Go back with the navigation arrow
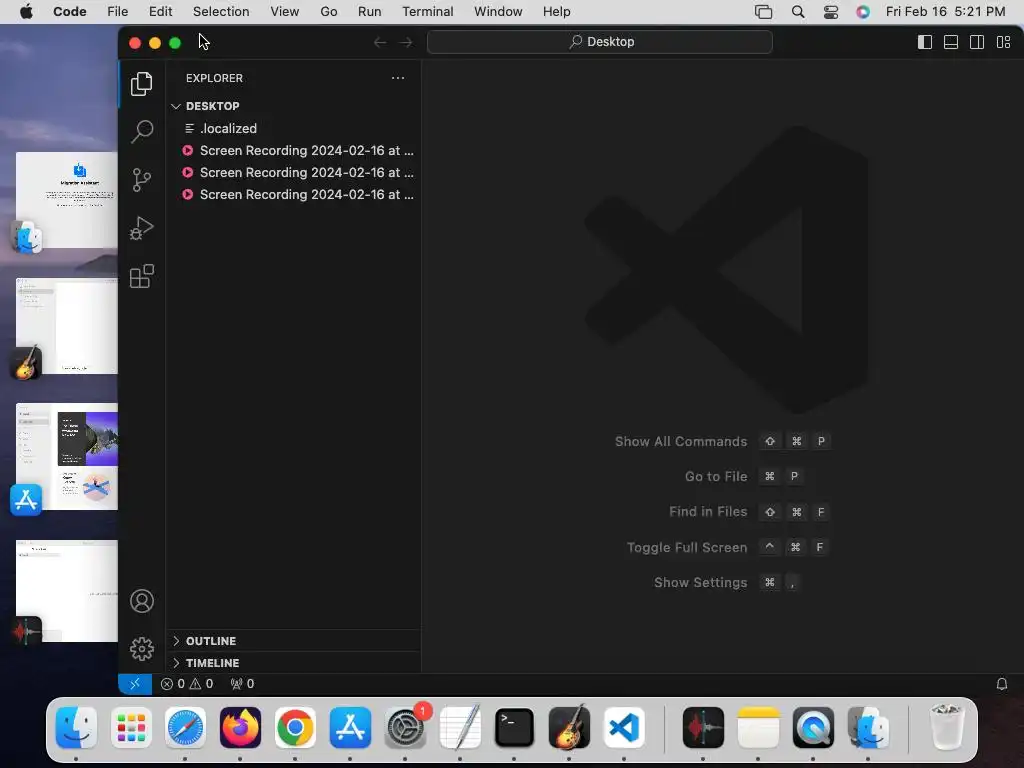1024x768 pixels. click(x=379, y=42)
